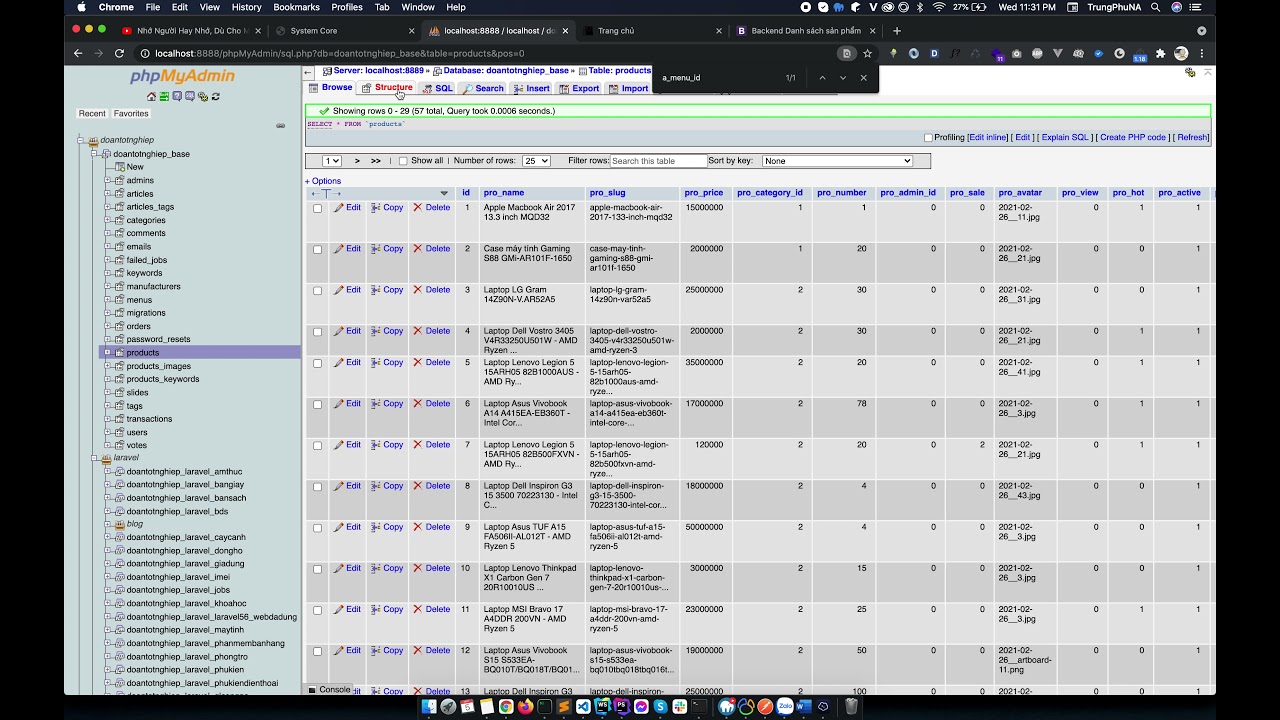The height and width of the screenshot is (720, 1280).
Task: Click the Filter rows search field
Action: pyautogui.click(x=658, y=161)
